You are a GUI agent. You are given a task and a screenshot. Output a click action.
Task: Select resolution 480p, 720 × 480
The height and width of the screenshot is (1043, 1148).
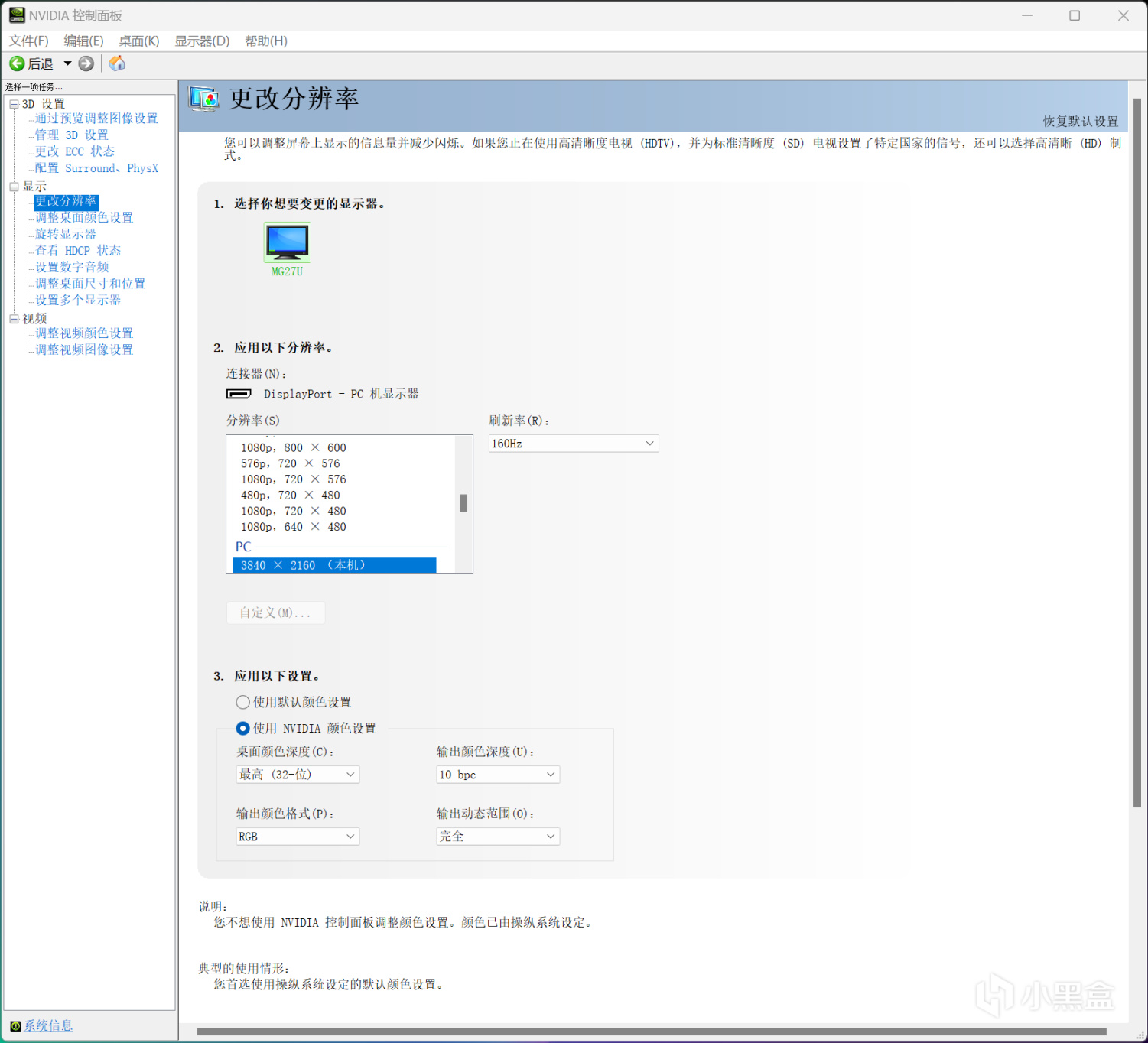click(x=291, y=496)
